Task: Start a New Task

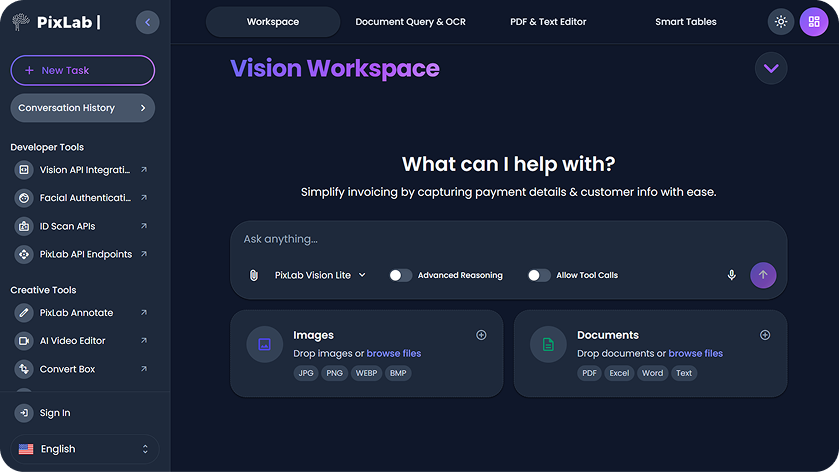Action: pos(82,70)
